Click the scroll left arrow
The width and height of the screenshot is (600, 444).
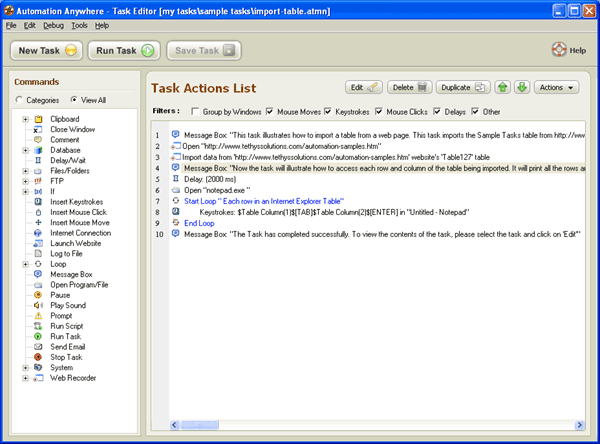[x=174, y=424]
